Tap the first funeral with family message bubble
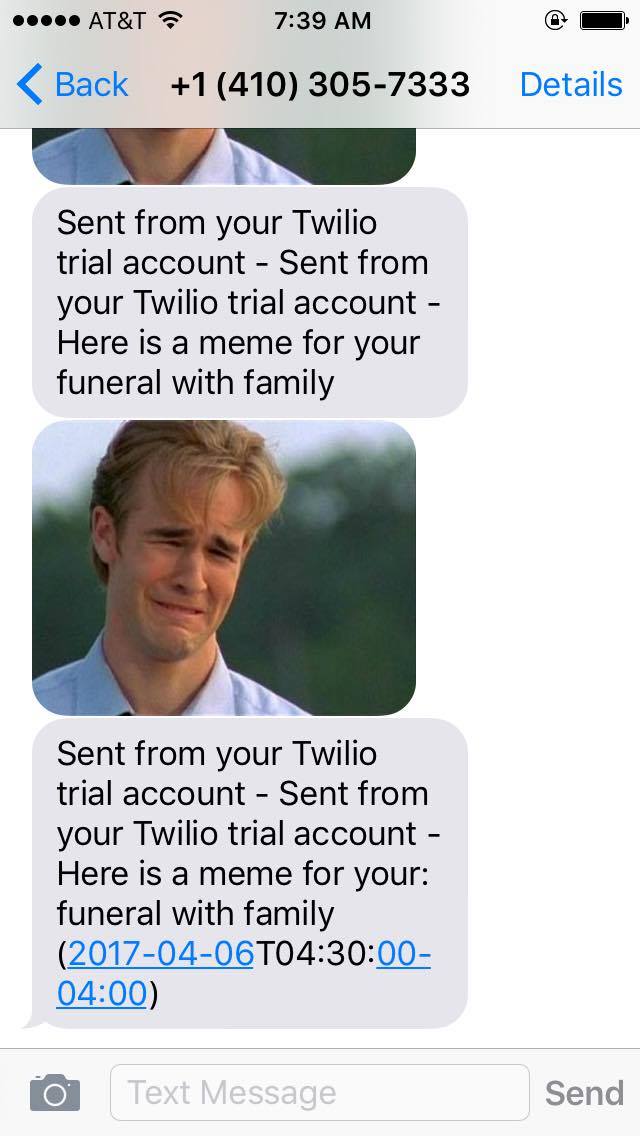640x1136 pixels. [x=250, y=302]
